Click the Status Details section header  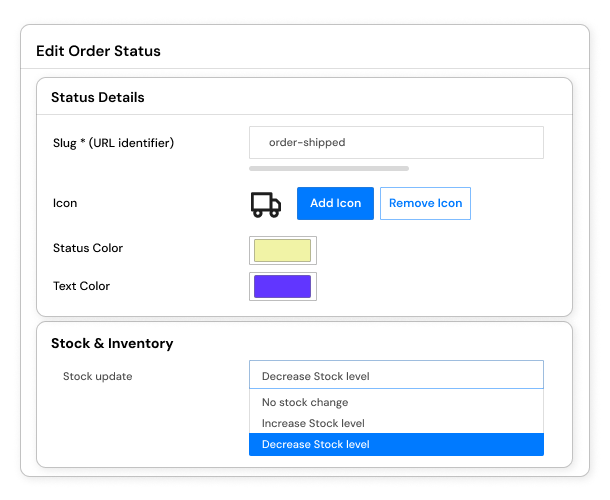[x=98, y=97]
